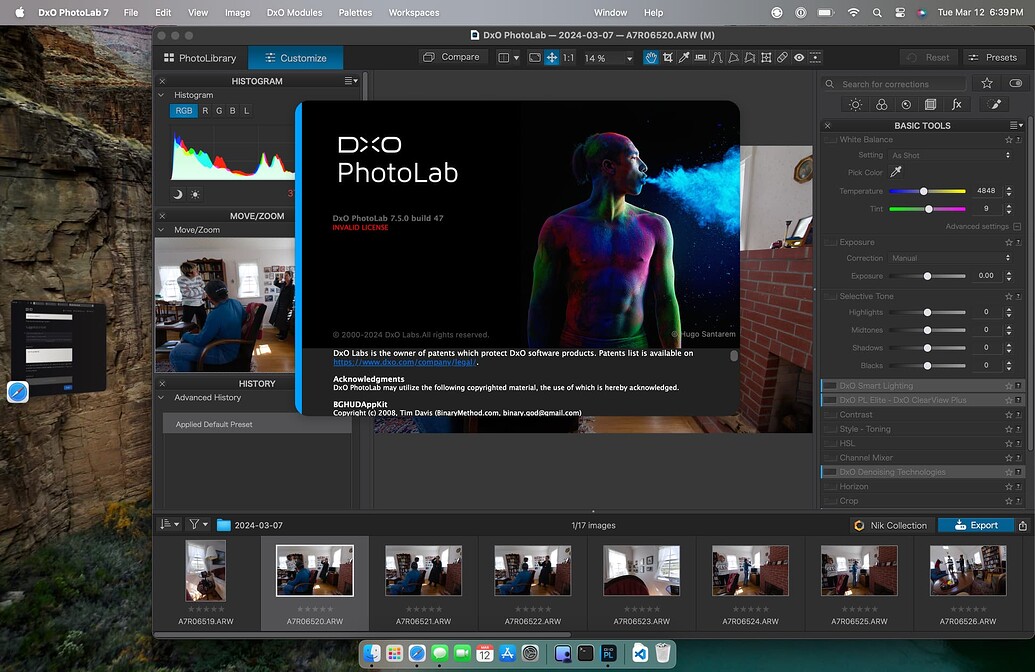1035x672 pixels.
Task: Open the Presets button
Action: (992, 57)
